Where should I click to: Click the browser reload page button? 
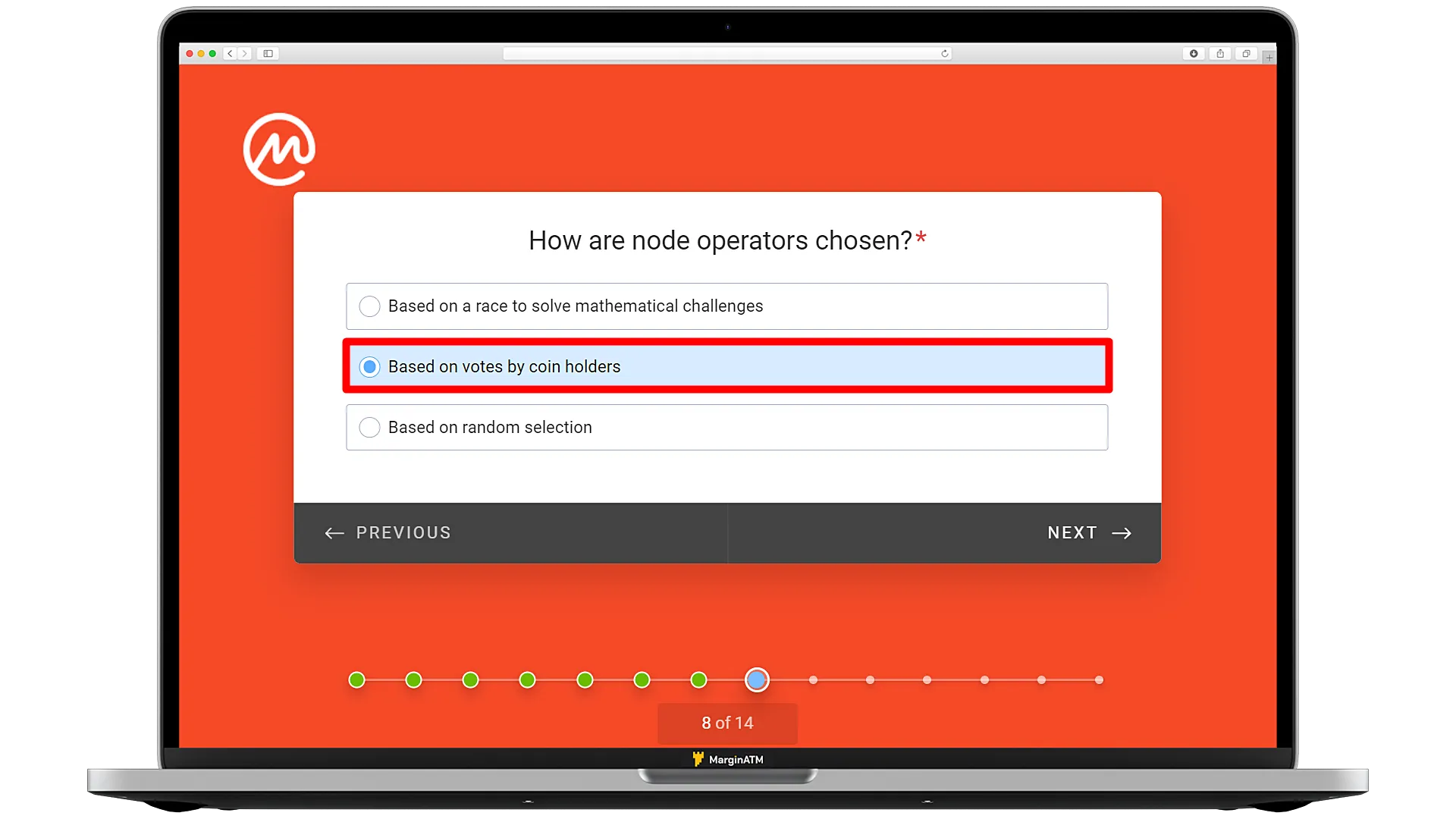[x=943, y=53]
